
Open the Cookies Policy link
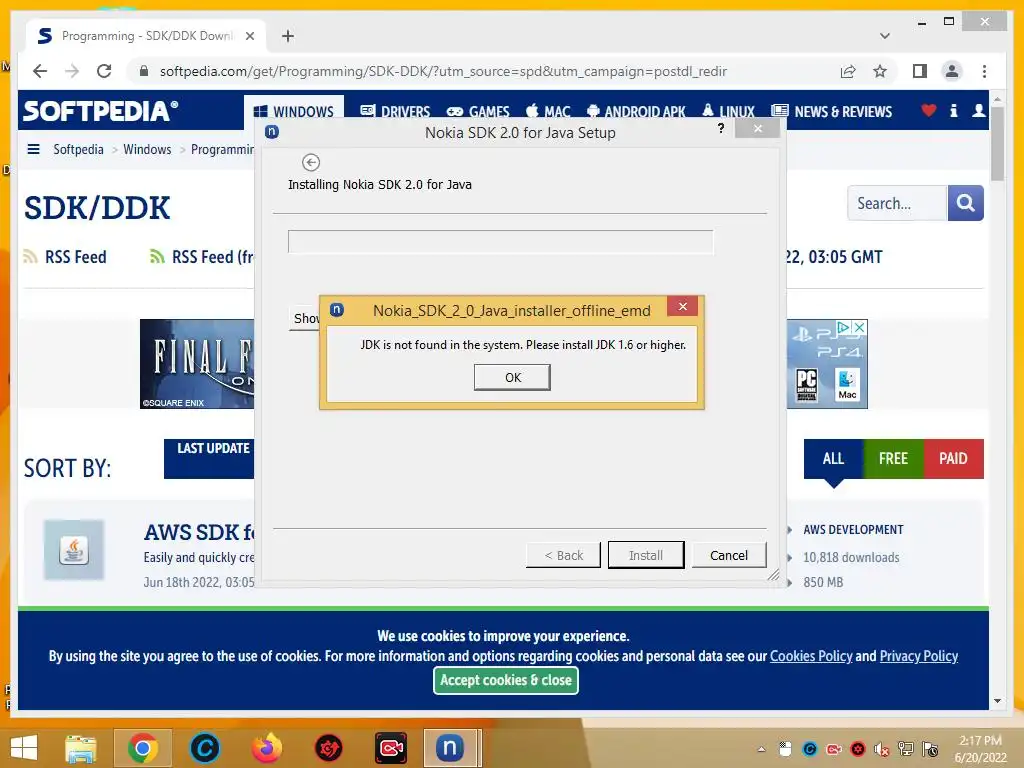coord(811,656)
